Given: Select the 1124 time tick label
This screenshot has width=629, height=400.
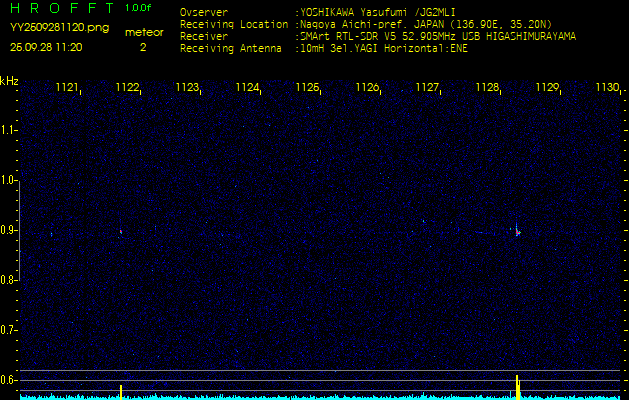Looking at the screenshot, I should [x=248, y=88].
